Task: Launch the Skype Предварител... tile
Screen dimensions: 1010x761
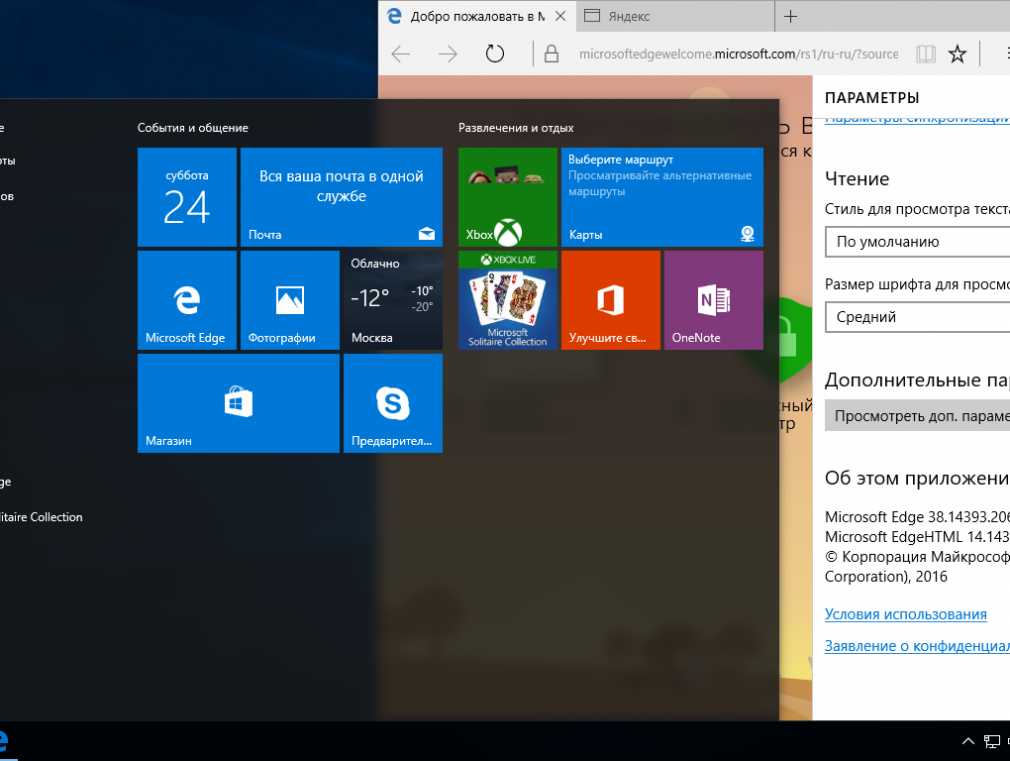Action: [x=393, y=403]
